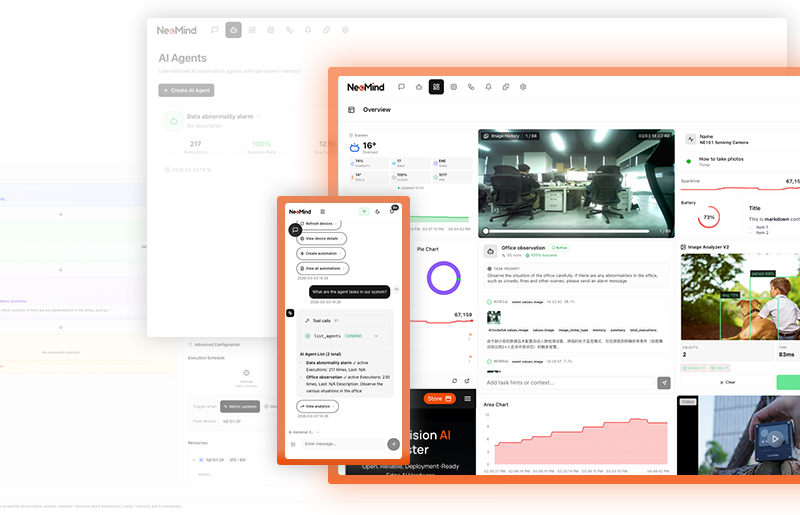Click the floating chat bubble button
800x515 pixels.
click(295, 230)
